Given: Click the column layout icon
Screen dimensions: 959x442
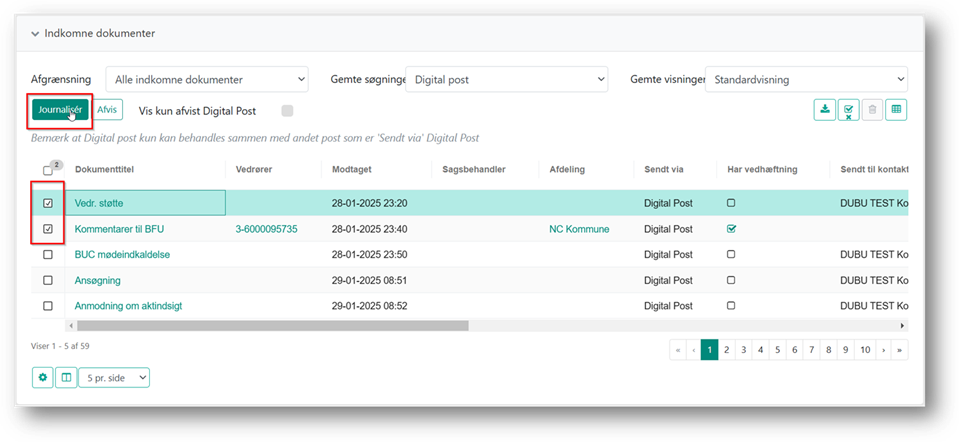Looking at the screenshot, I should pyautogui.click(x=66, y=377).
